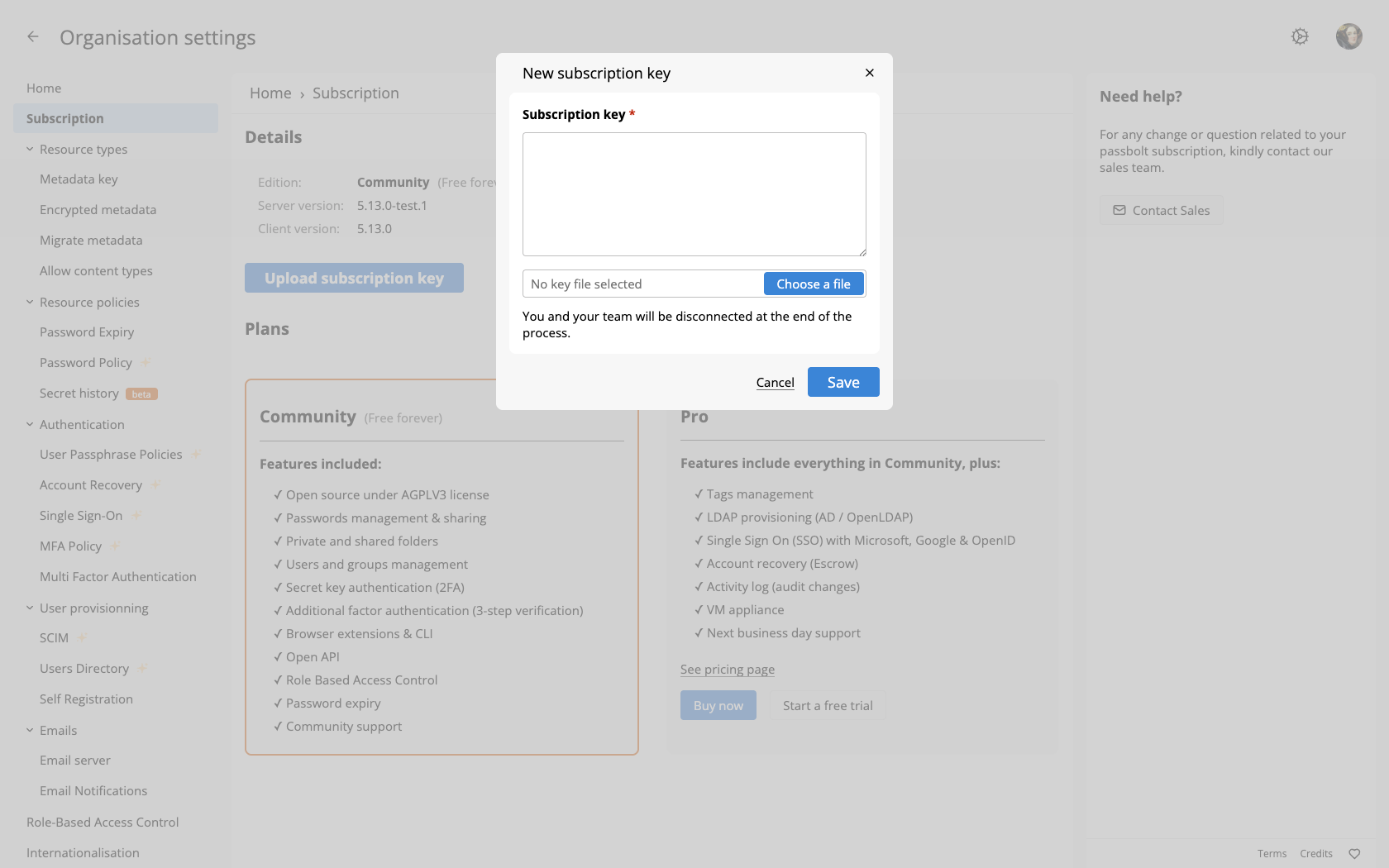Open Role-Based Access Control settings
The image size is (1389, 868).
tap(103, 823)
